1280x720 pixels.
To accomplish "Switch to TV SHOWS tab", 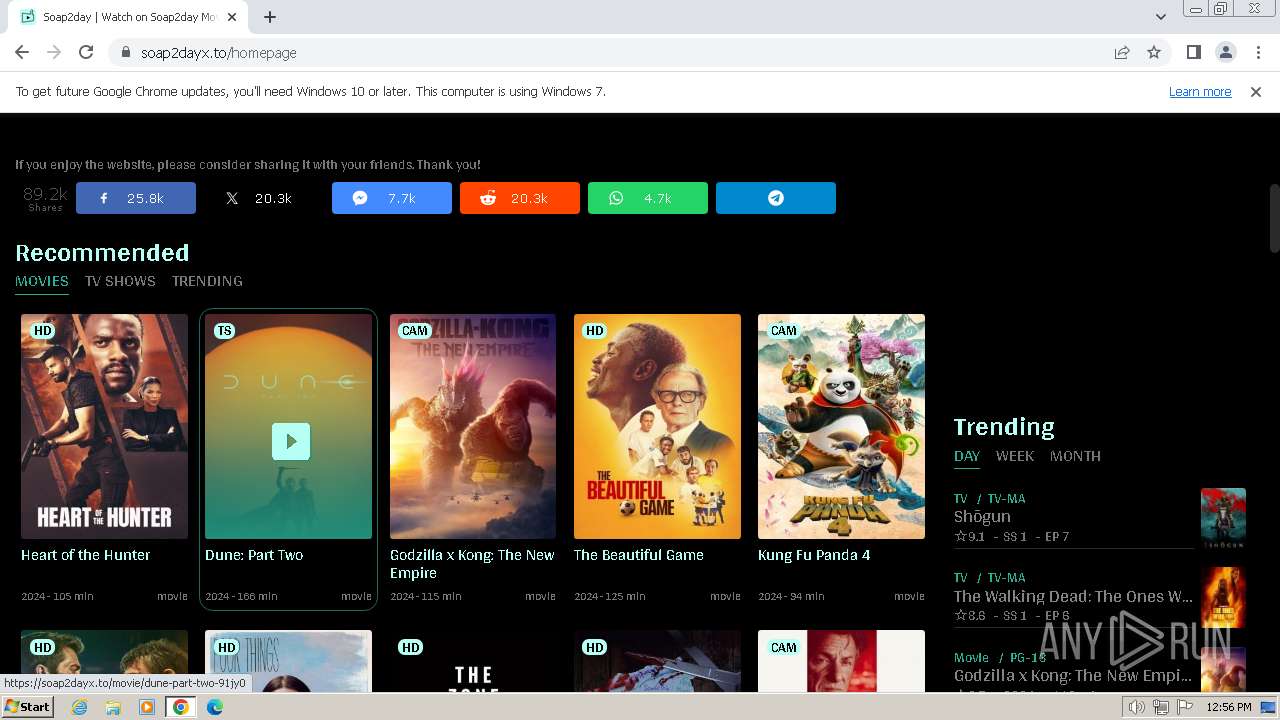I will (120, 281).
